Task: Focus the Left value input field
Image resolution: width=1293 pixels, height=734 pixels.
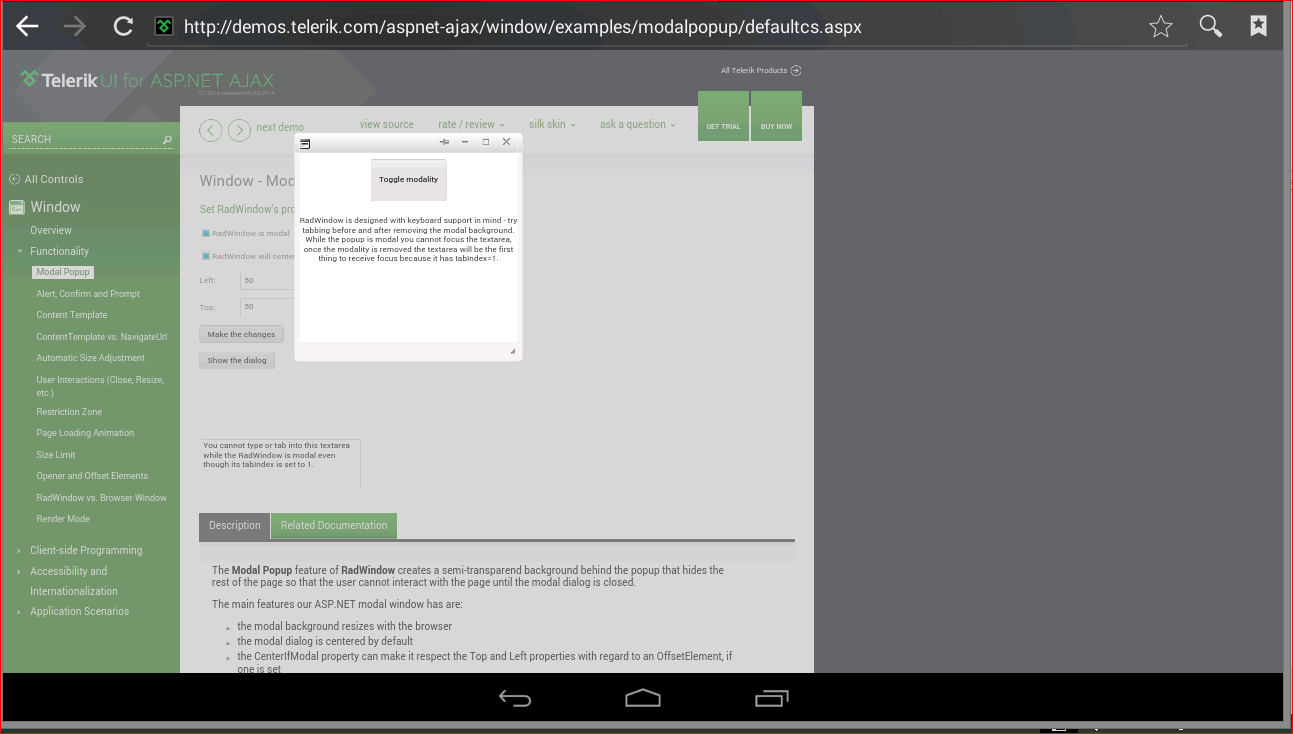Action: 267,281
